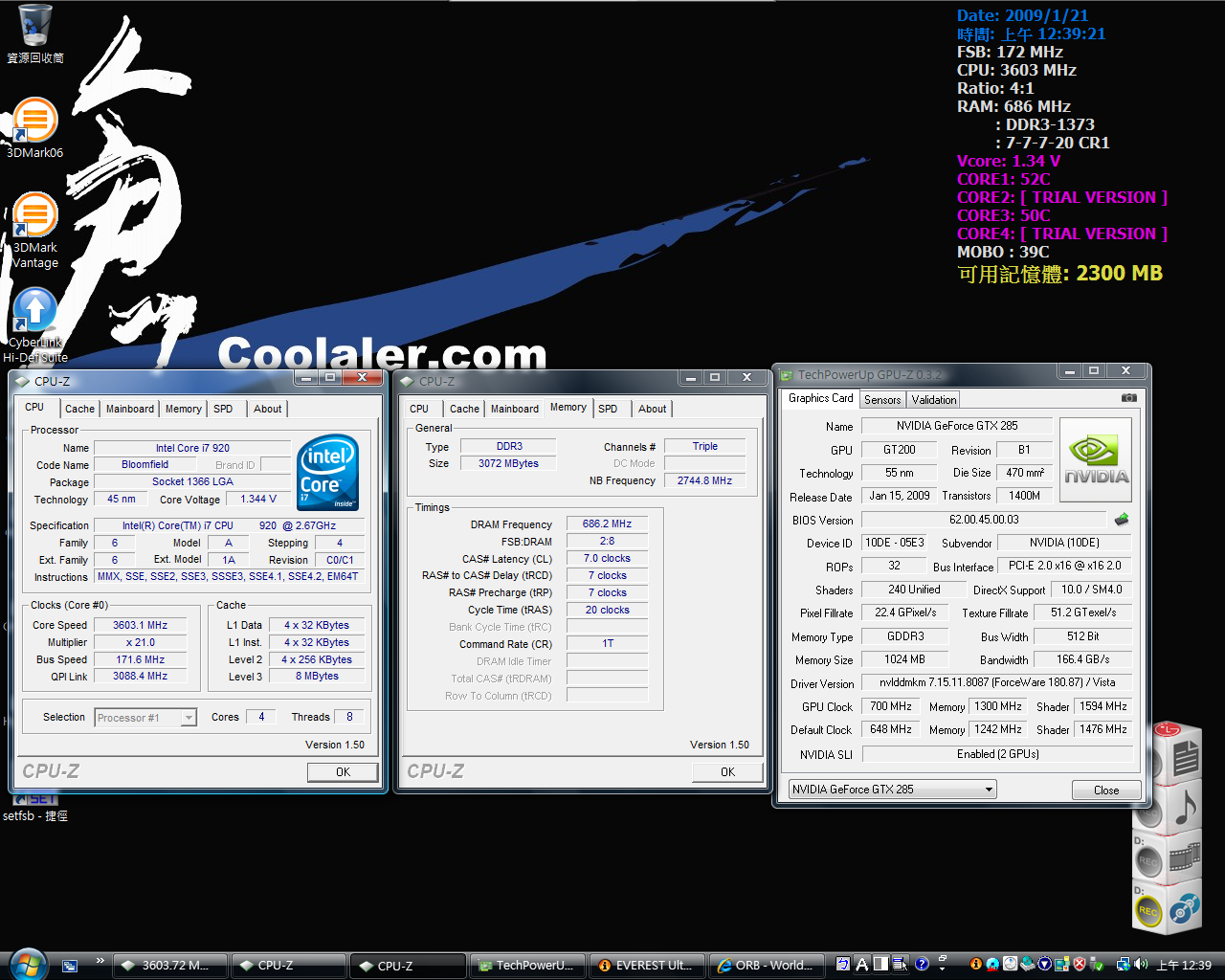Switch to Mainboard tab in CPU-Z memory window
Image resolution: width=1225 pixels, height=980 pixels.
coord(515,409)
